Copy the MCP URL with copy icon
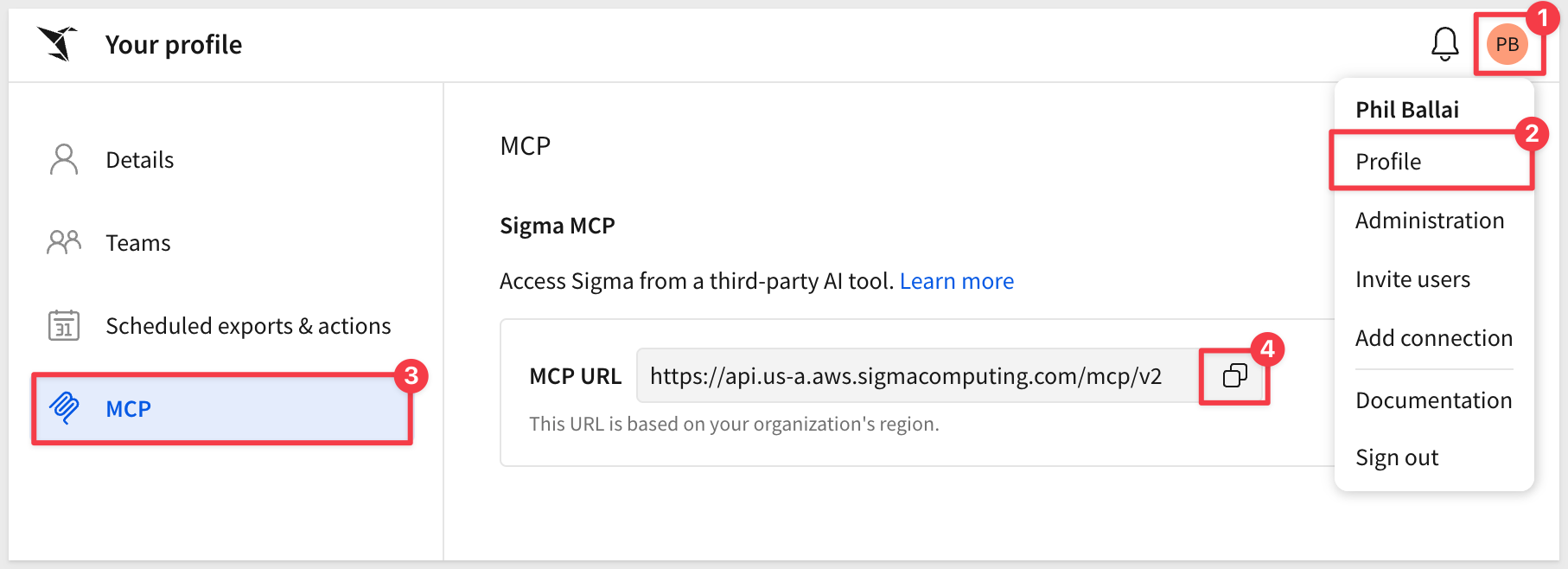 click(1234, 375)
